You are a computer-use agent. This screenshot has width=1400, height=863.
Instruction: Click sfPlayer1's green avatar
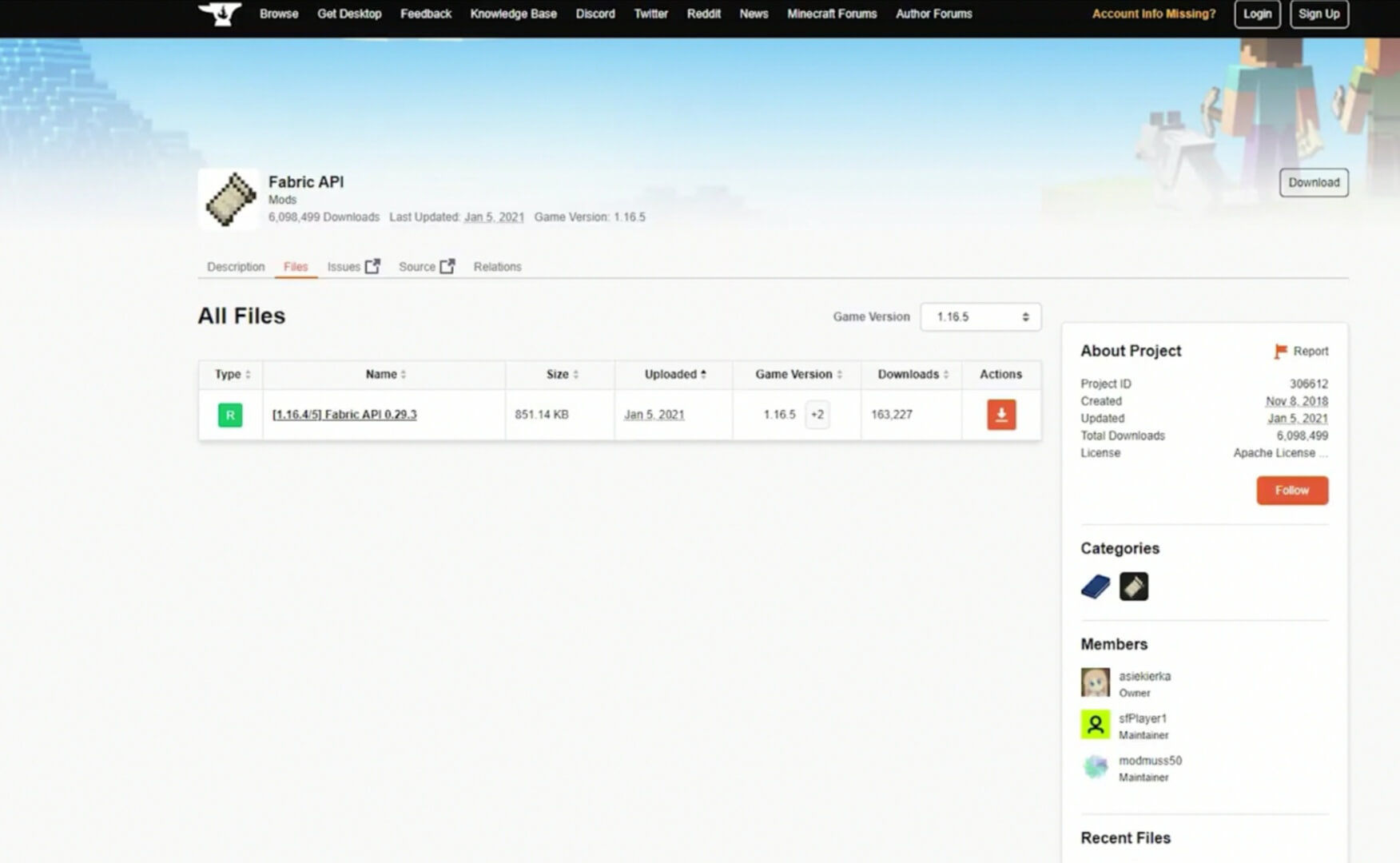click(x=1096, y=725)
